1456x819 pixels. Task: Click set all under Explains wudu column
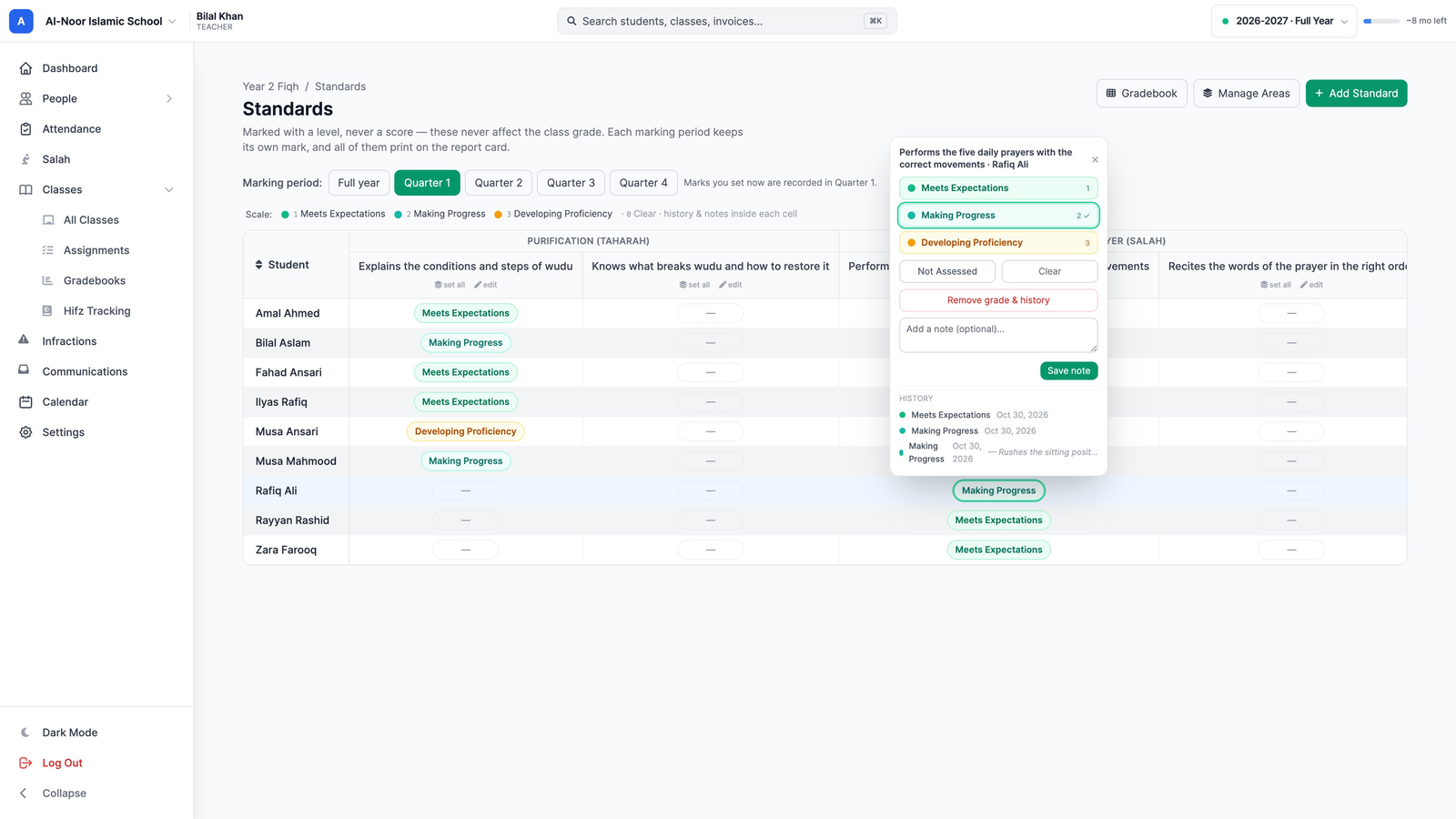tap(450, 285)
